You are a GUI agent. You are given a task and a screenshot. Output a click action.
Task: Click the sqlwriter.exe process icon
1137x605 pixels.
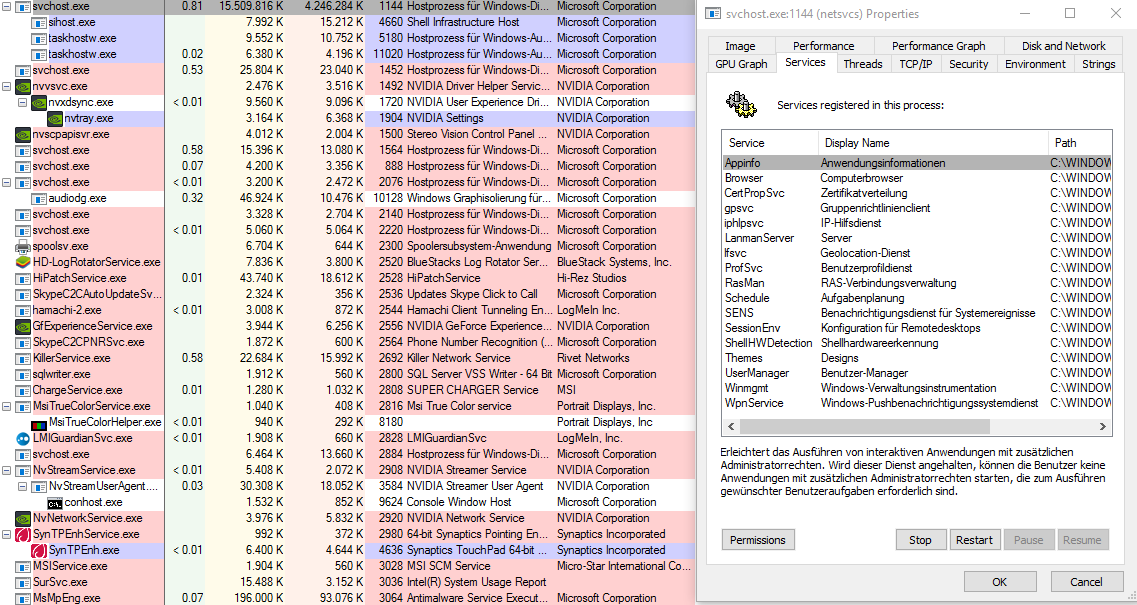click(x=22, y=374)
